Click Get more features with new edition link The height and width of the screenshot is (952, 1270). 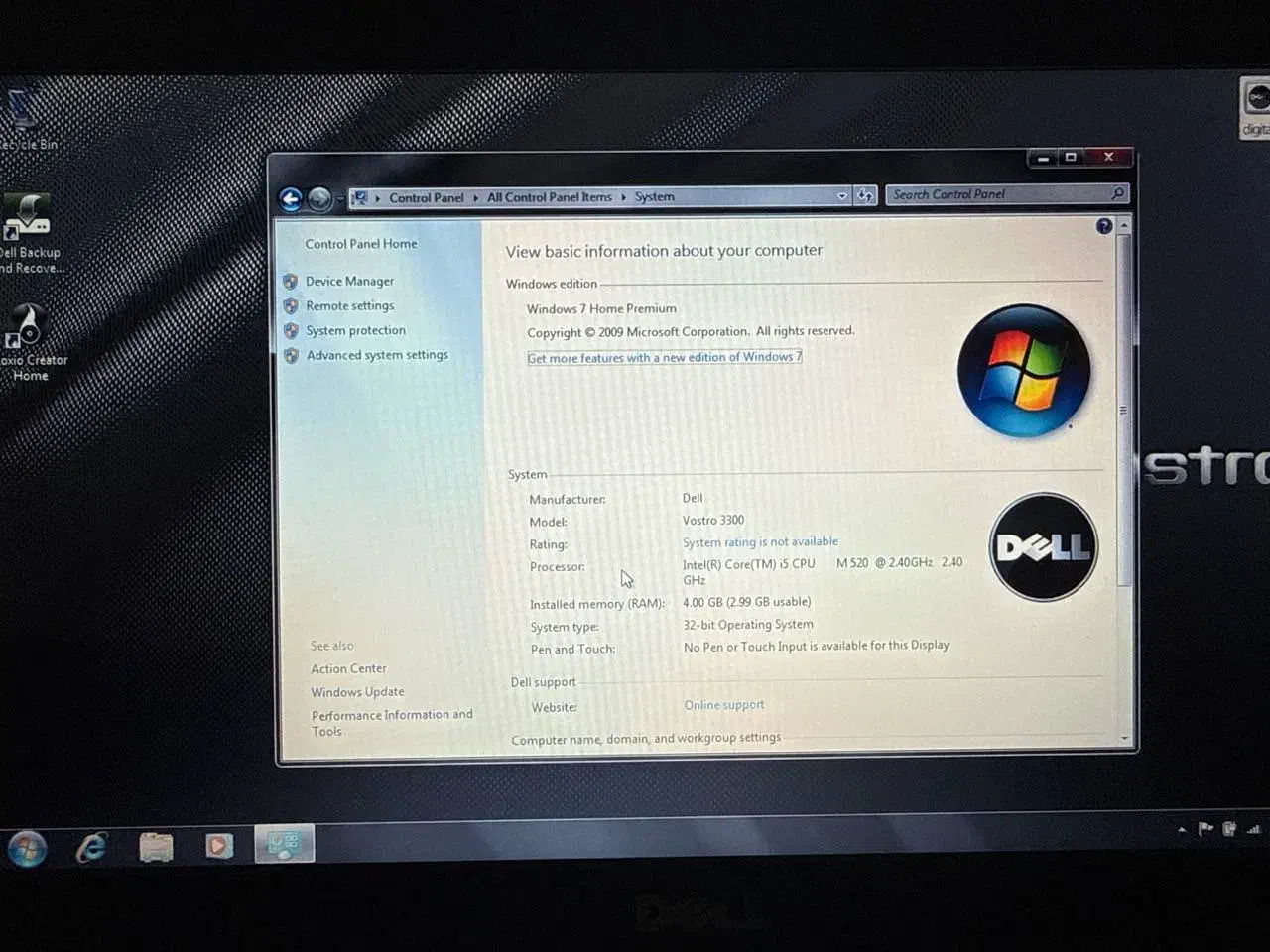click(x=665, y=358)
